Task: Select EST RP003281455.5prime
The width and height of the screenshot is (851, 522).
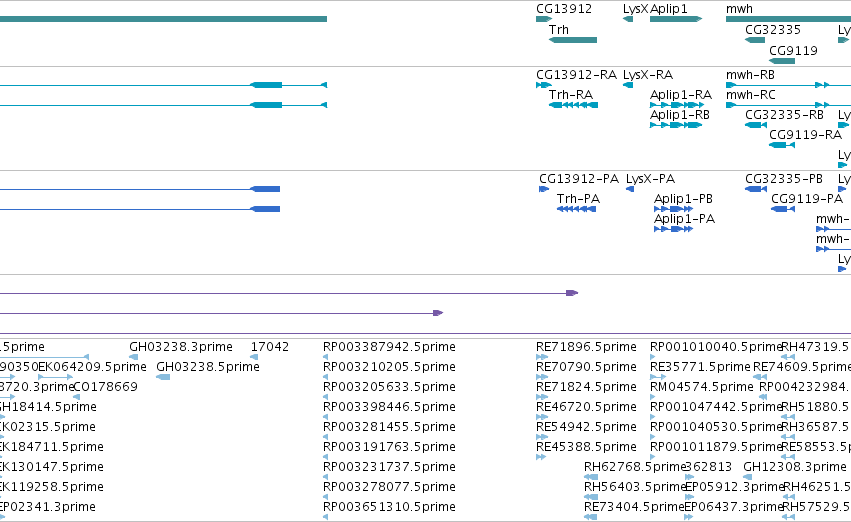Action: click(x=389, y=427)
